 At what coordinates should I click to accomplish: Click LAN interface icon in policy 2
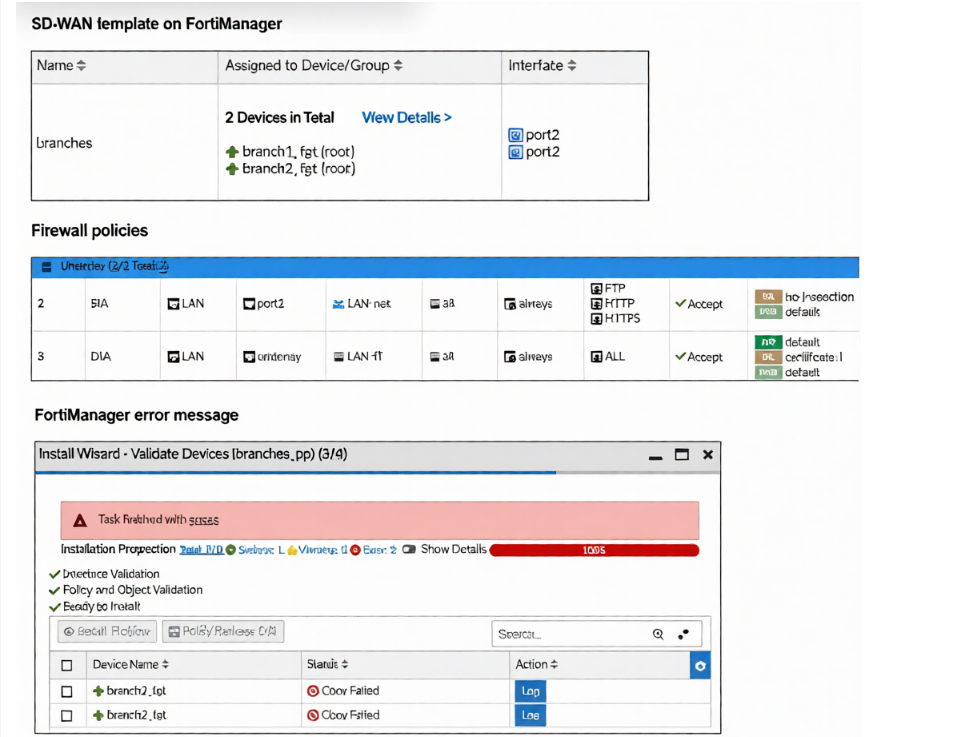[x=173, y=304]
